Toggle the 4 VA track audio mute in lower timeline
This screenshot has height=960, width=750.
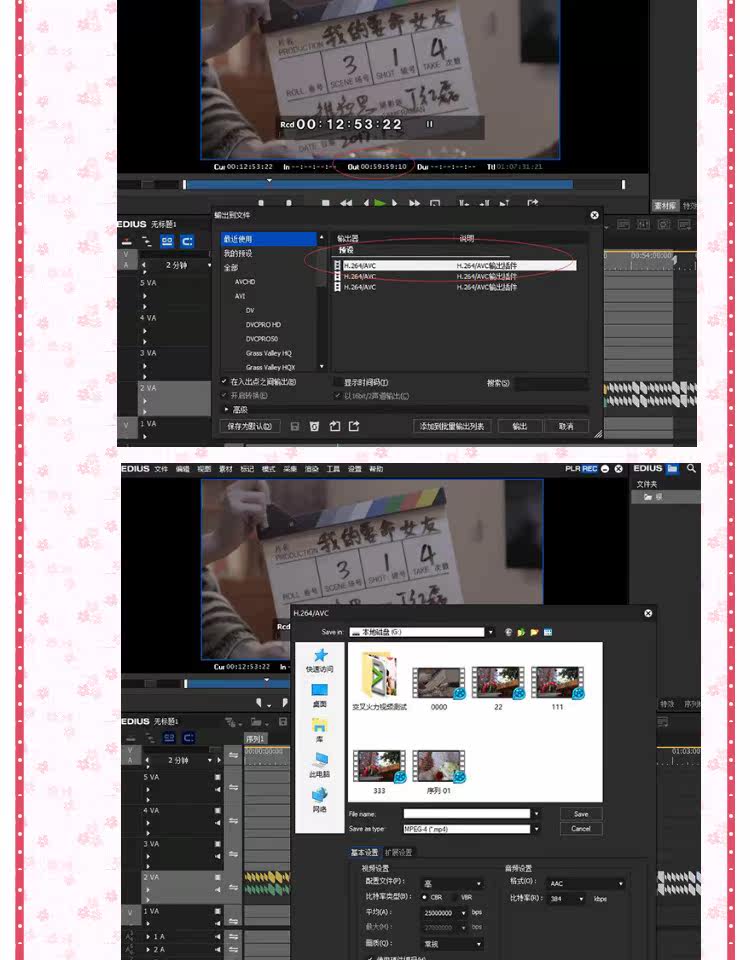click(x=217, y=823)
